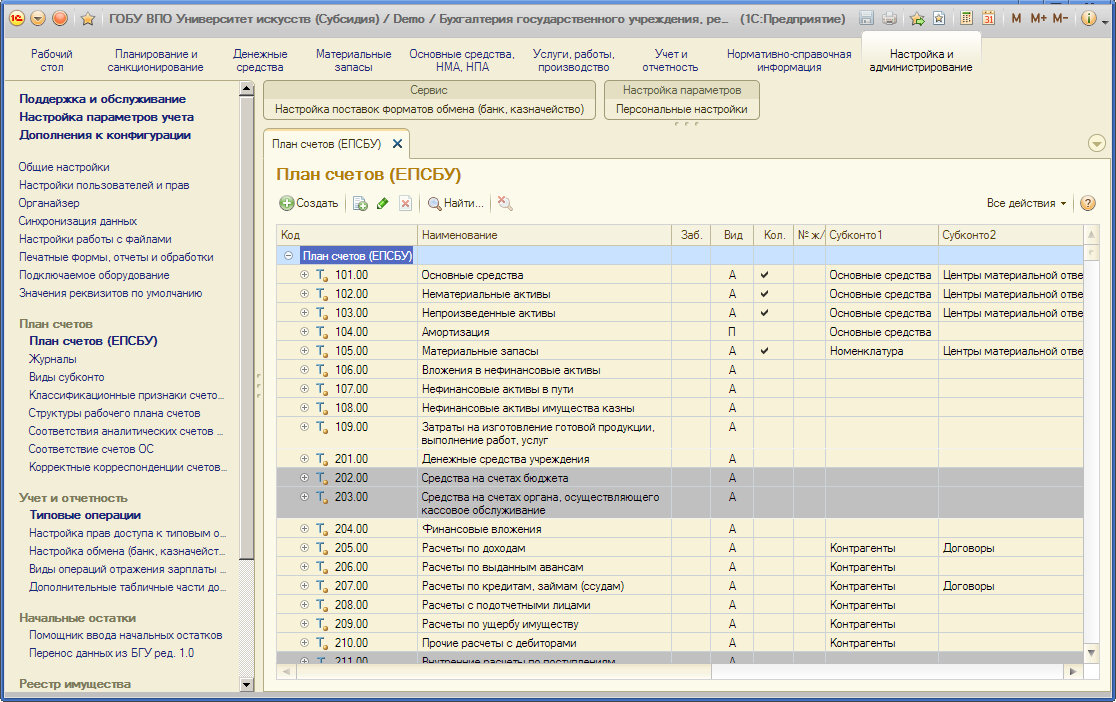Click the add-to-favorites star plus icon
Screen dimensions: 1116x702
[917, 19]
